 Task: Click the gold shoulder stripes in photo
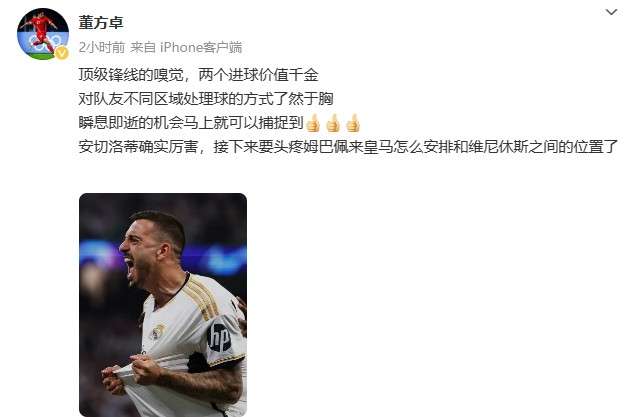(x=202, y=298)
